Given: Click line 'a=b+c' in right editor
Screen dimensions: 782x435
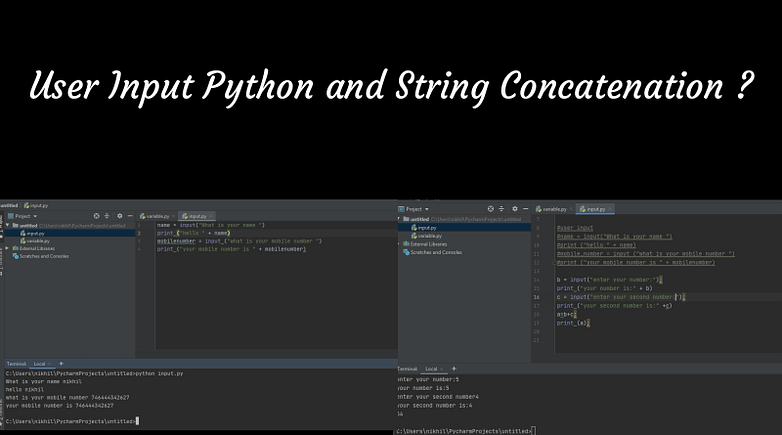Looking at the screenshot, I should click(566, 314).
